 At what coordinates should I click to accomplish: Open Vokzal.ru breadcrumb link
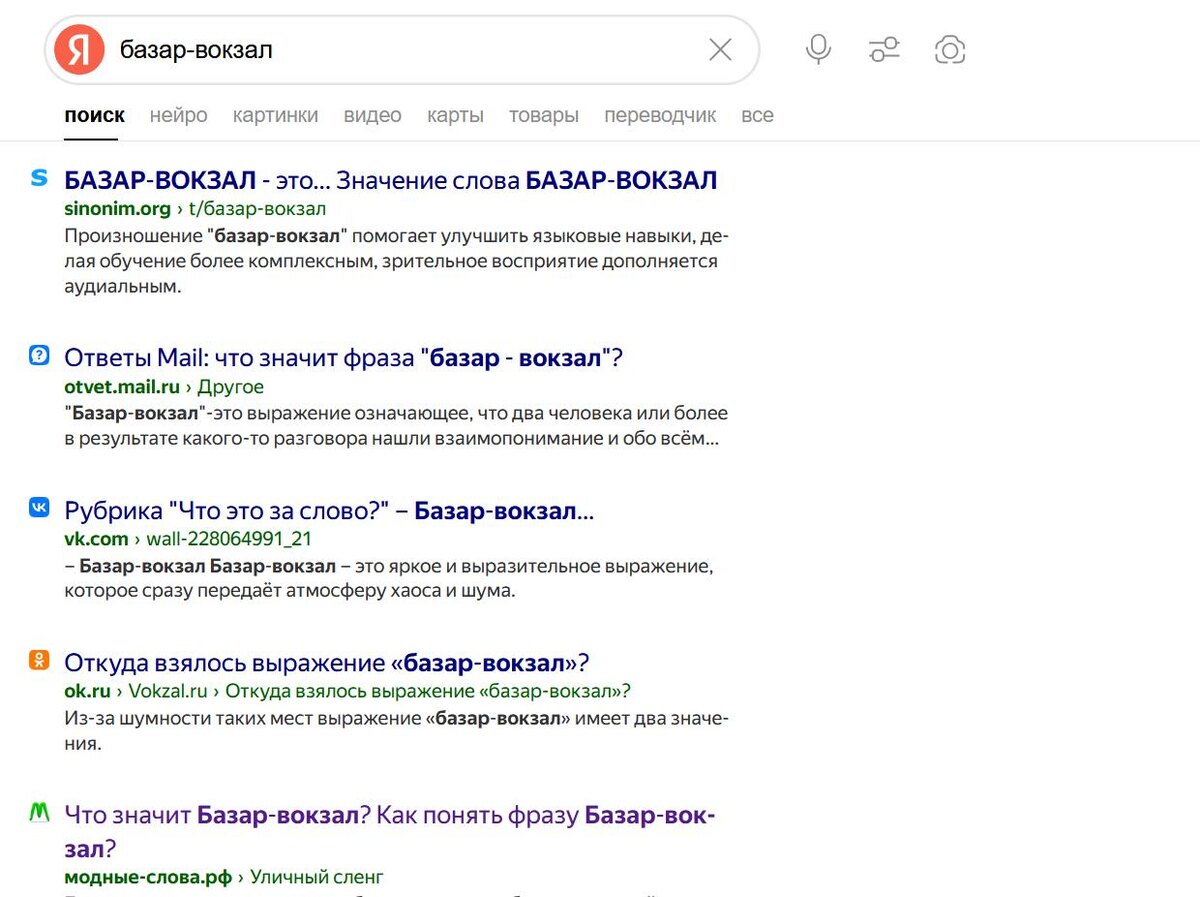pyautogui.click(x=167, y=691)
